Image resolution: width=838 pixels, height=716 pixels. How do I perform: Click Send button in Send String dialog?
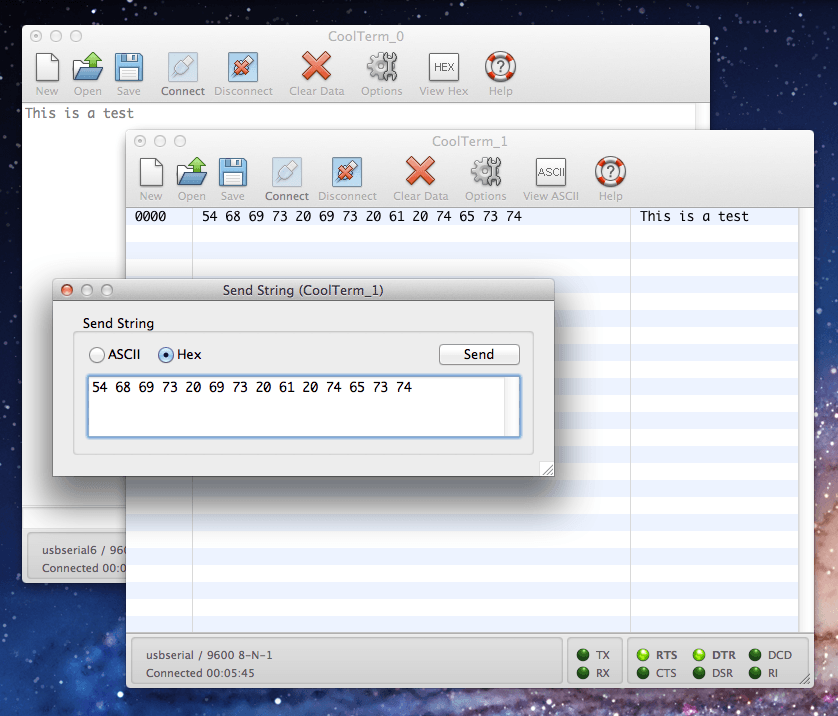(479, 354)
